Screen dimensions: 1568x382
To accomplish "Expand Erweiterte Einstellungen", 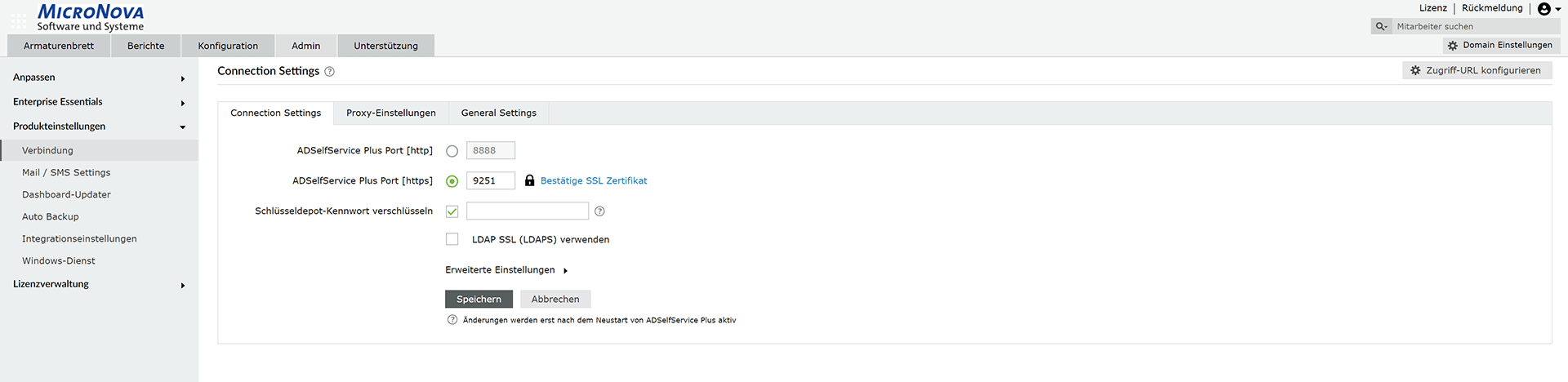I will [506, 270].
